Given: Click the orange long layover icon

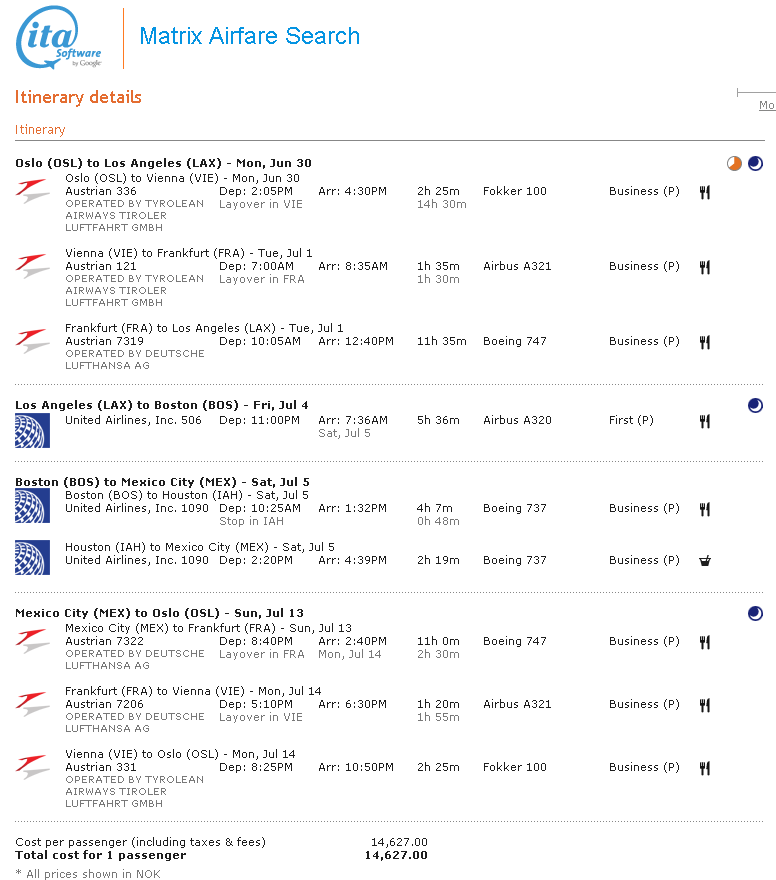Looking at the screenshot, I should [x=735, y=164].
